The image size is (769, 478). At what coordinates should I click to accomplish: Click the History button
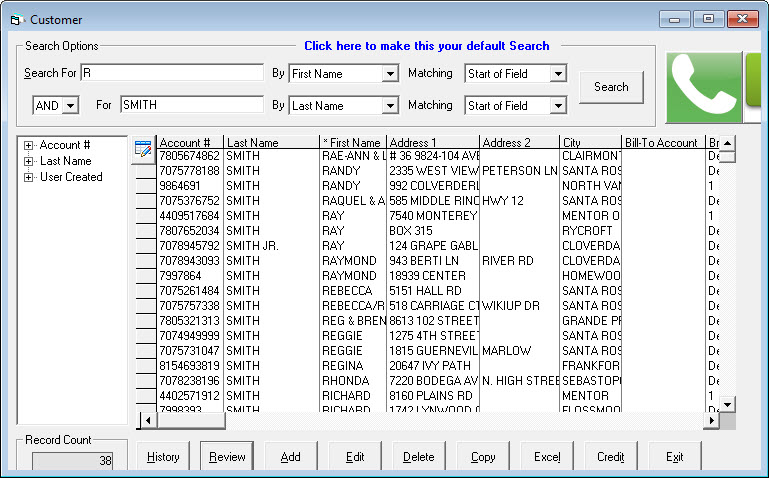pos(163,457)
